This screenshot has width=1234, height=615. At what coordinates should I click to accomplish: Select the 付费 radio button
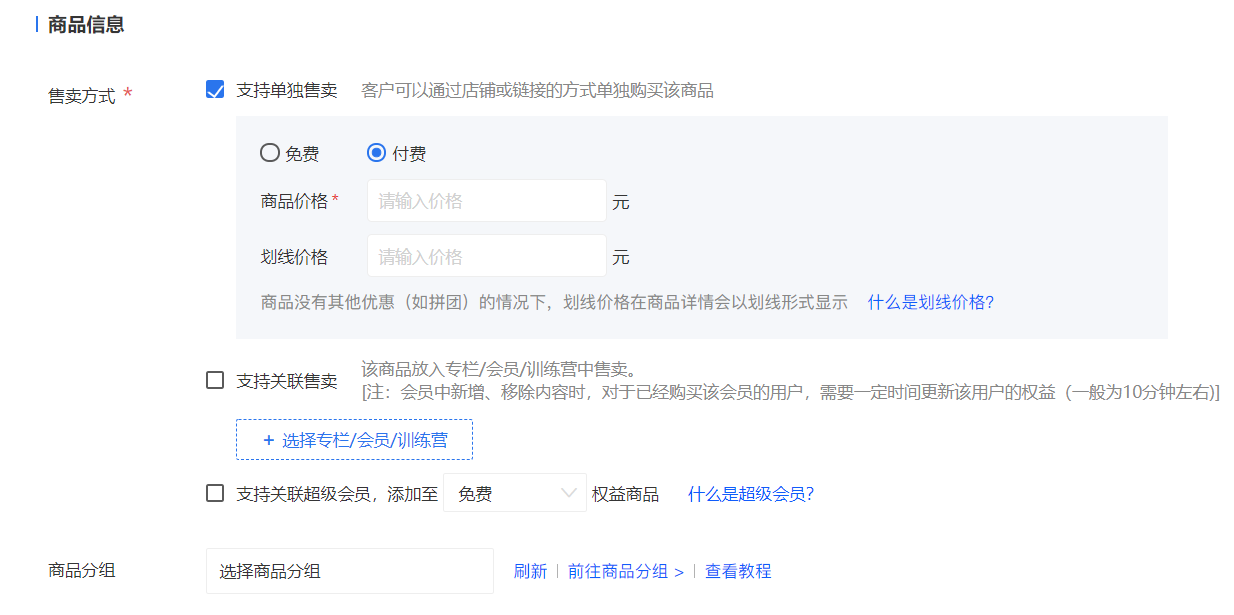(x=377, y=153)
